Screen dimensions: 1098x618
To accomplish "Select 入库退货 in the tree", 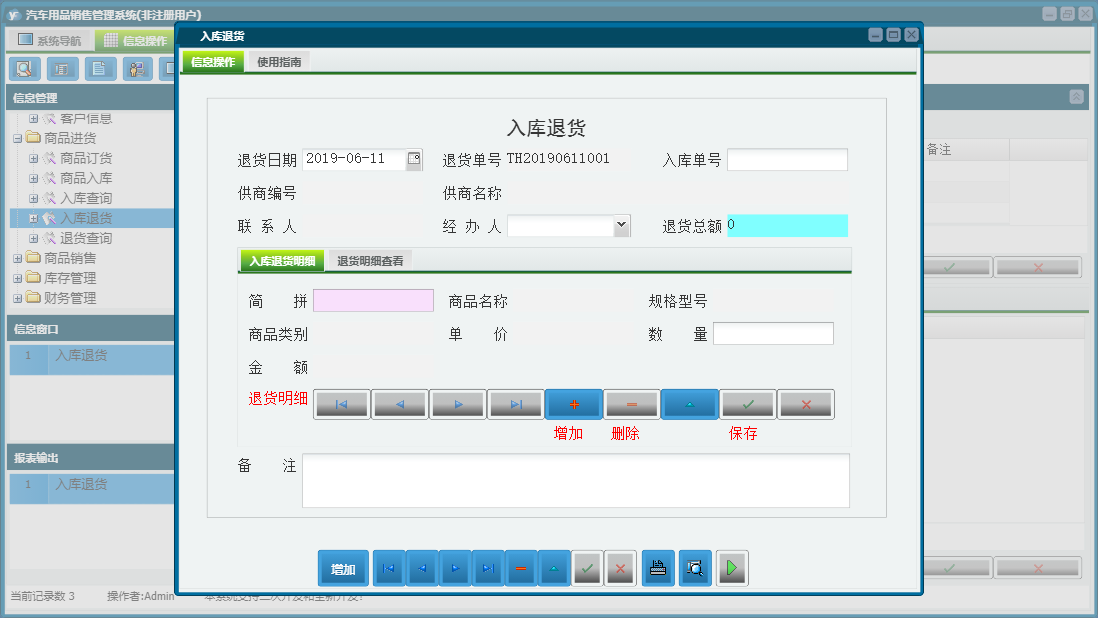I will pos(85,218).
